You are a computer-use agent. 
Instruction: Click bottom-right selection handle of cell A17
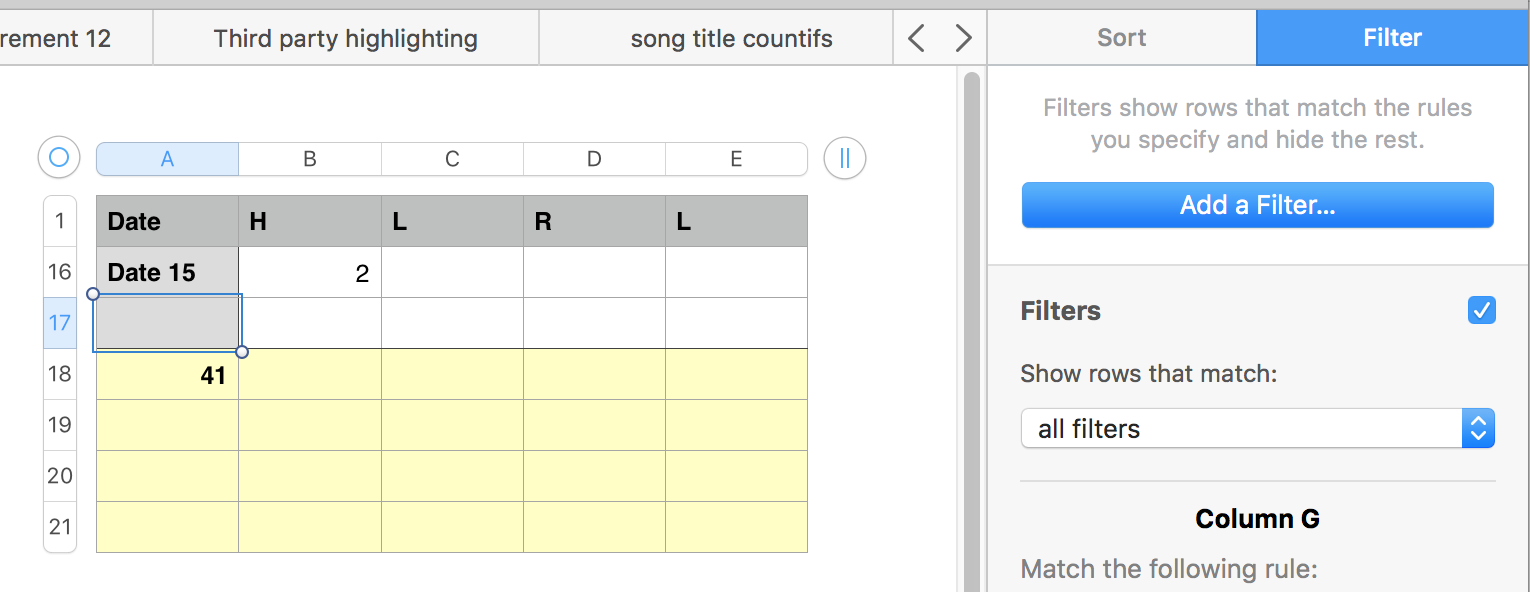pos(241,351)
